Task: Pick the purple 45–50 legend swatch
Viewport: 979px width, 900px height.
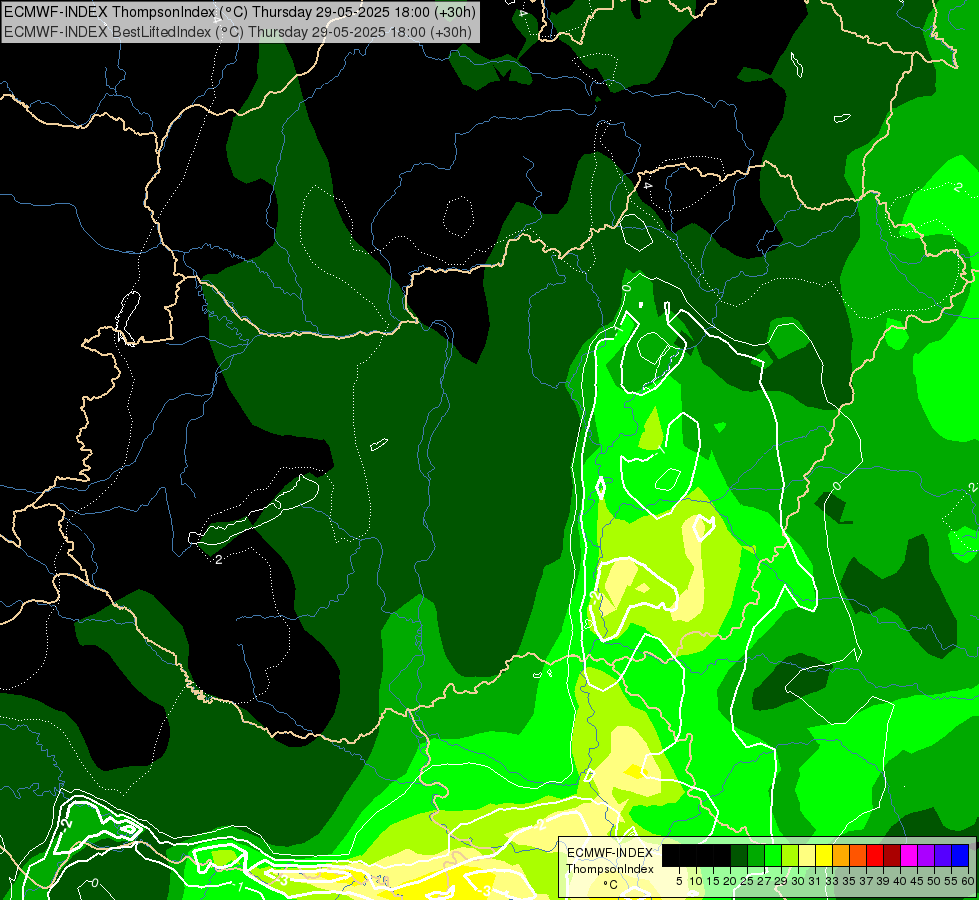Action: click(925, 855)
